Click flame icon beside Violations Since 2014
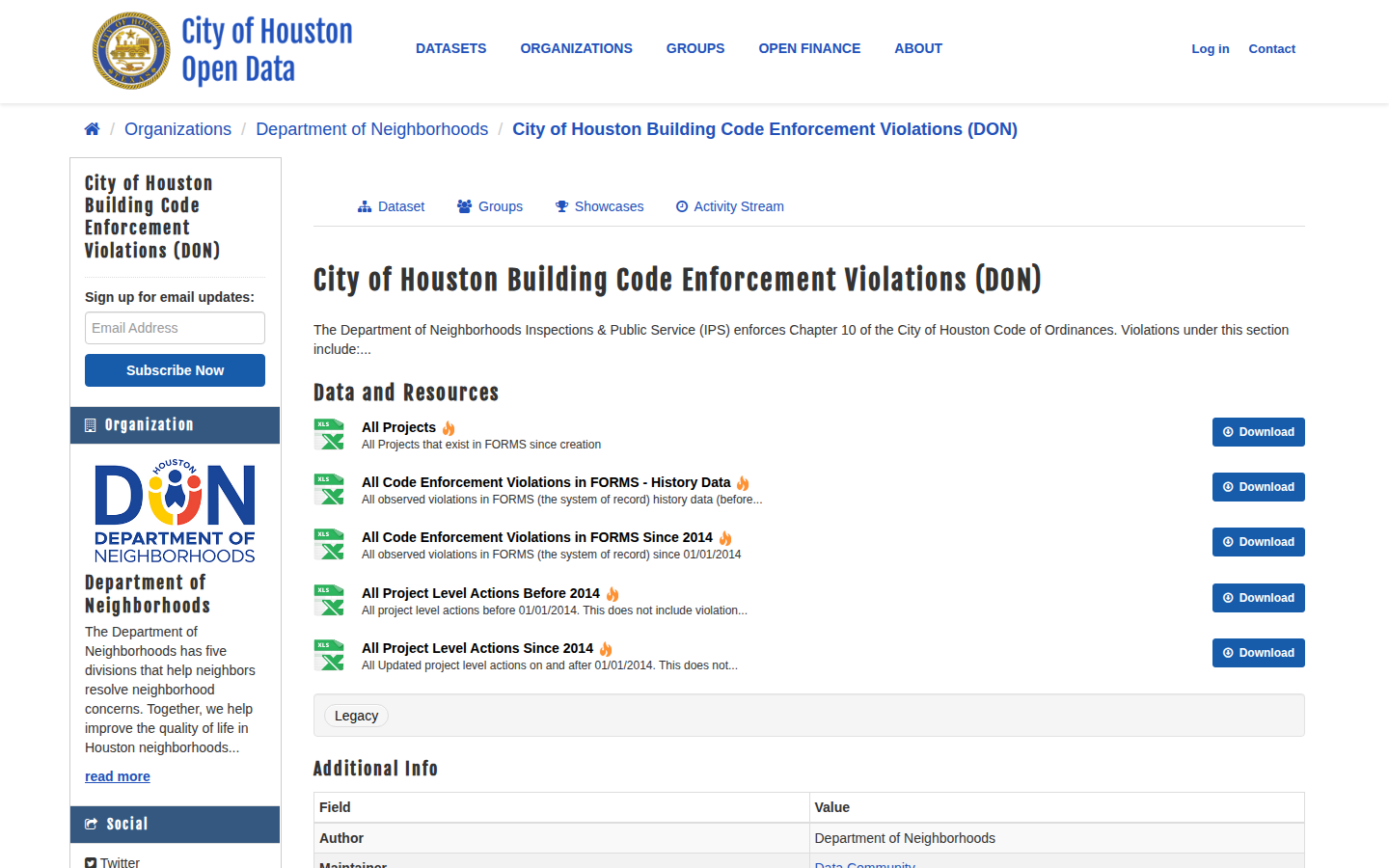The width and height of the screenshot is (1389, 868). coord(725,538)
